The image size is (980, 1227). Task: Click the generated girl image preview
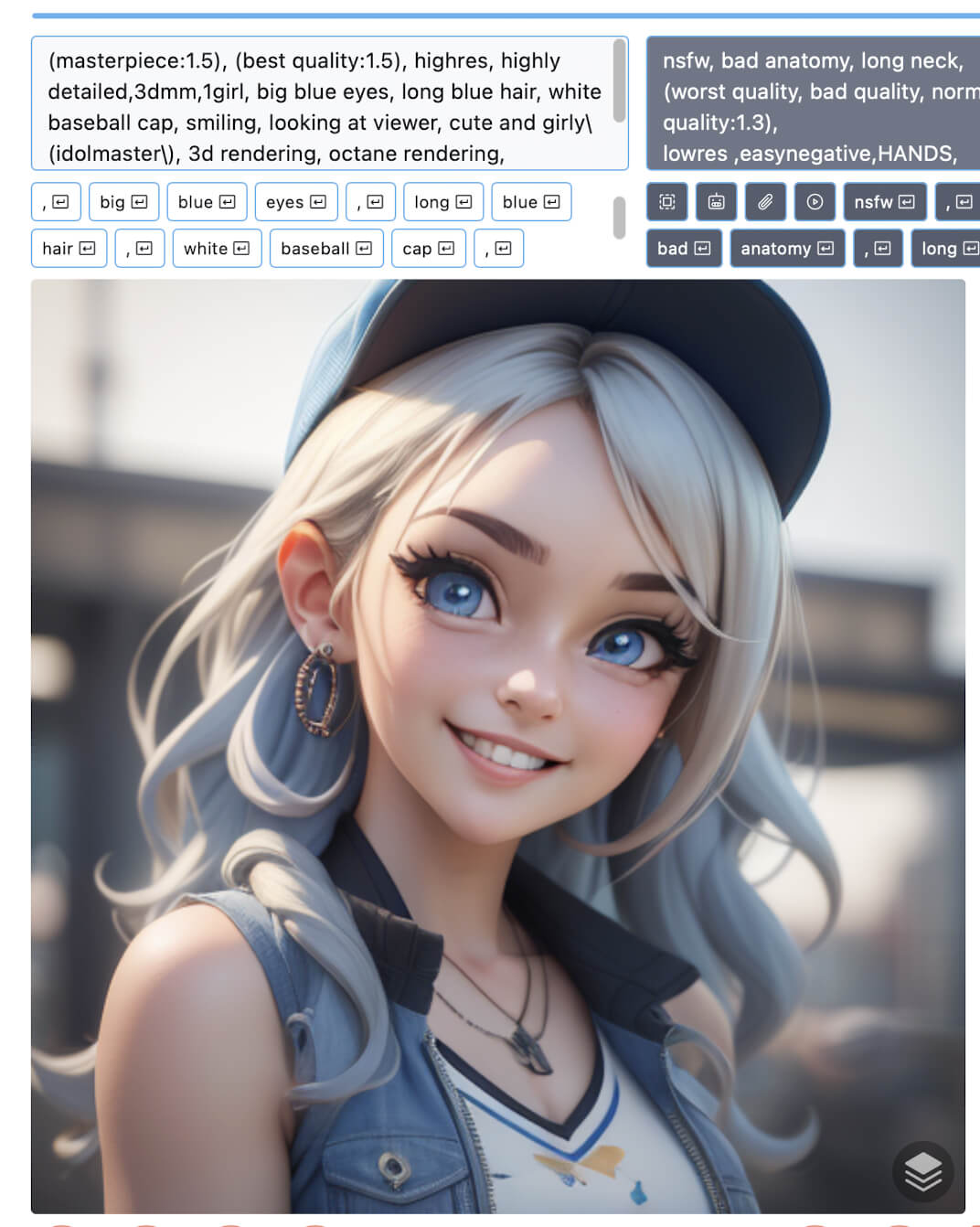[x=497, y=745]
